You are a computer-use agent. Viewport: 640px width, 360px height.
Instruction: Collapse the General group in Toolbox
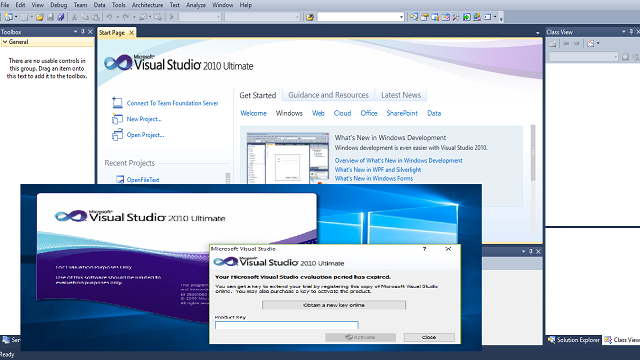coord(5,42)
